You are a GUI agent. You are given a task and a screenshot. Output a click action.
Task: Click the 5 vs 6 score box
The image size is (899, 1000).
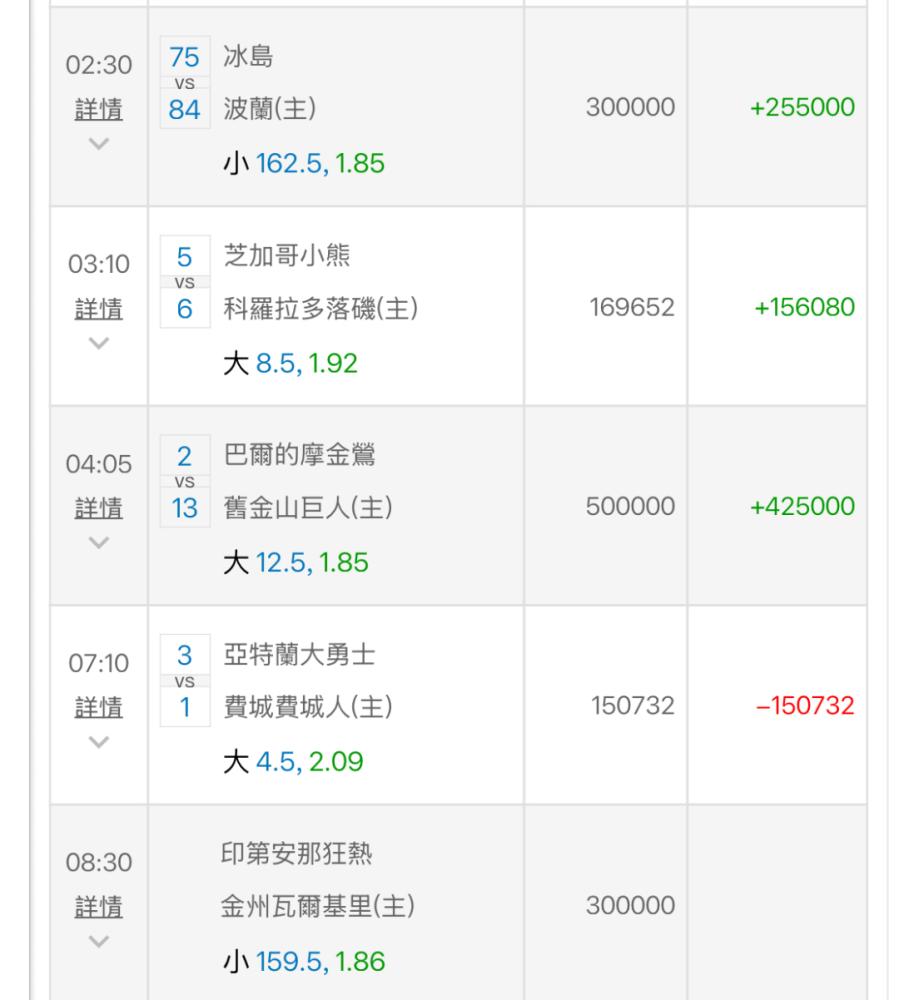click(x=184, y=284)
